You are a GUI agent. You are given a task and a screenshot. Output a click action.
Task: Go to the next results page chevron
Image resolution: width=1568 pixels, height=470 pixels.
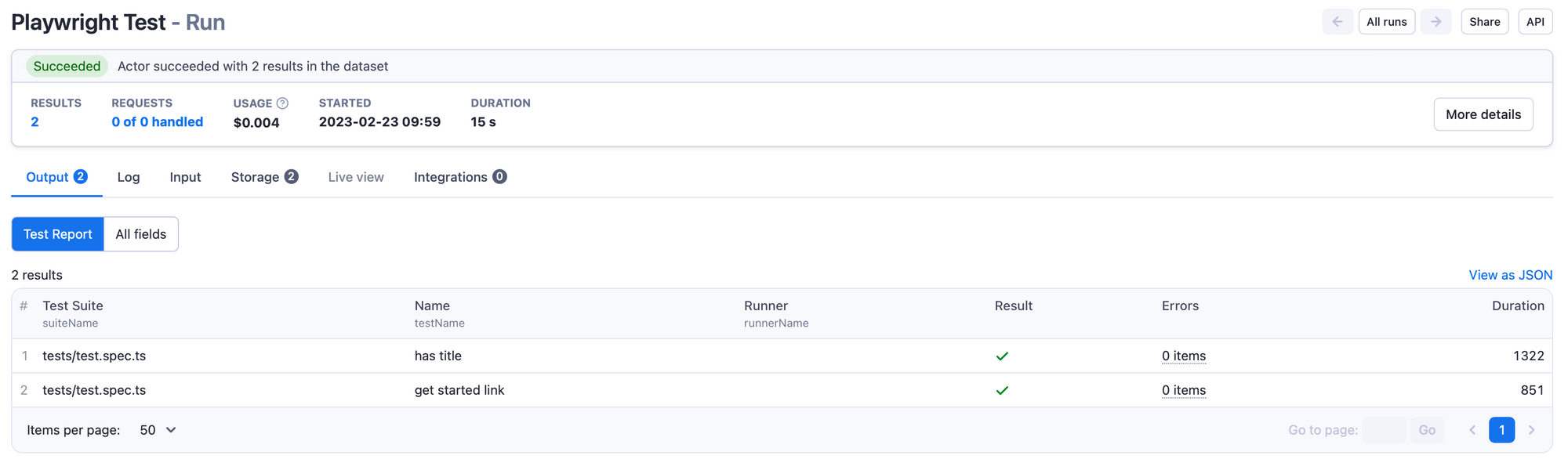click(1531, 430)
